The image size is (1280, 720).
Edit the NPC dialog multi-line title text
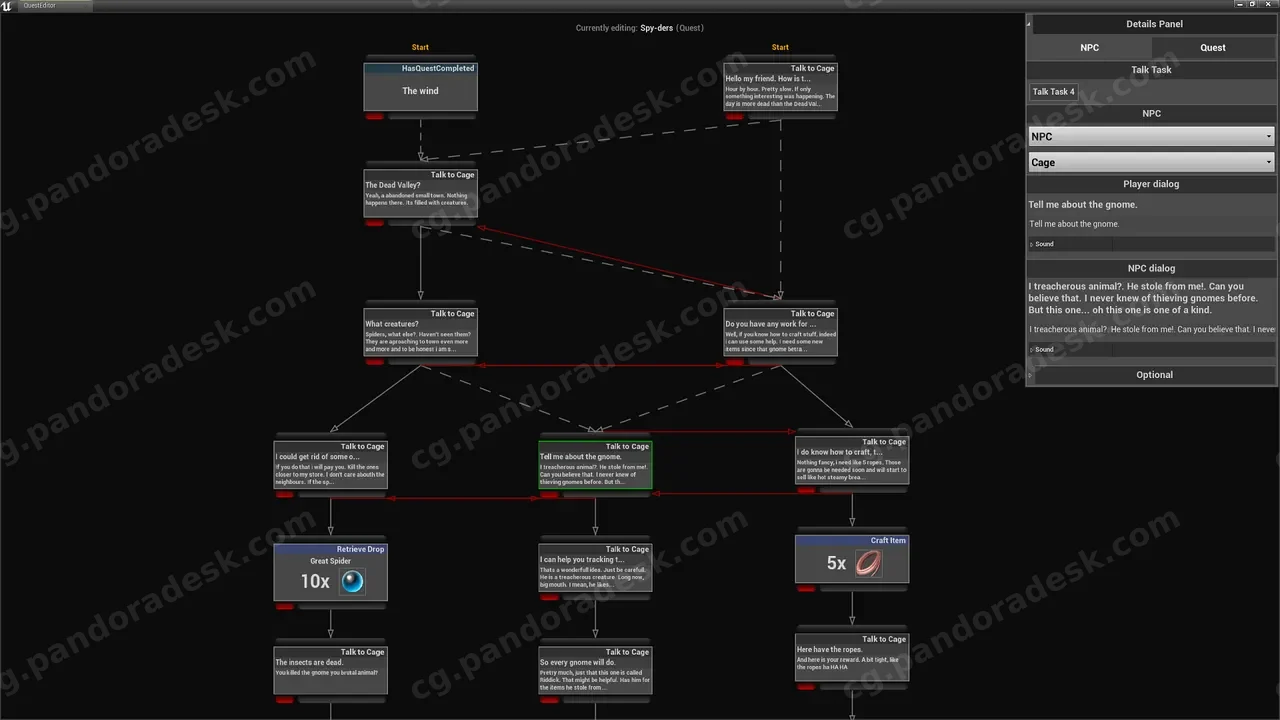[x=1152, y=298]
